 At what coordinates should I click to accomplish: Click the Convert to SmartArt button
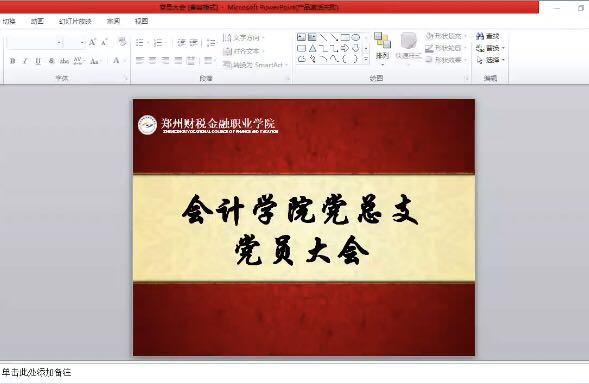pos(255,65)
